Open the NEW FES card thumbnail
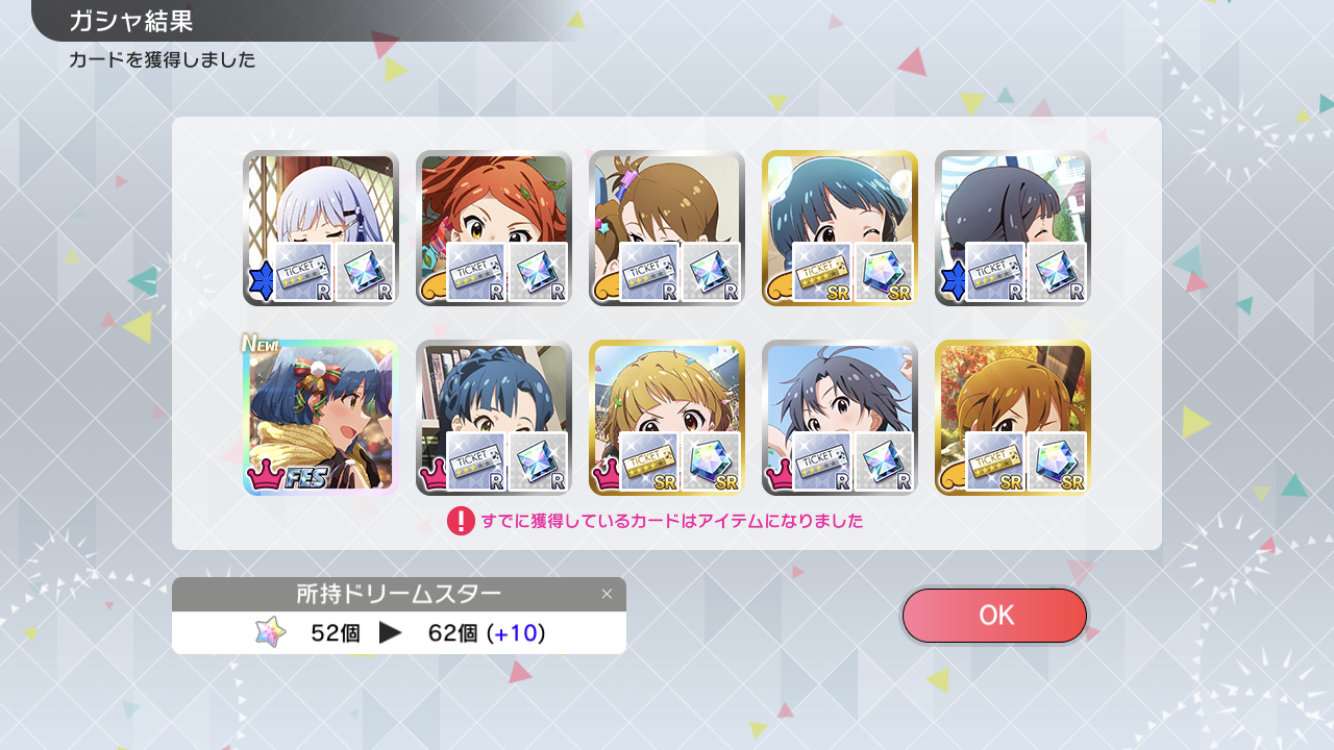The width and height of the screenshot is (1334, 750). click(321, 417)
